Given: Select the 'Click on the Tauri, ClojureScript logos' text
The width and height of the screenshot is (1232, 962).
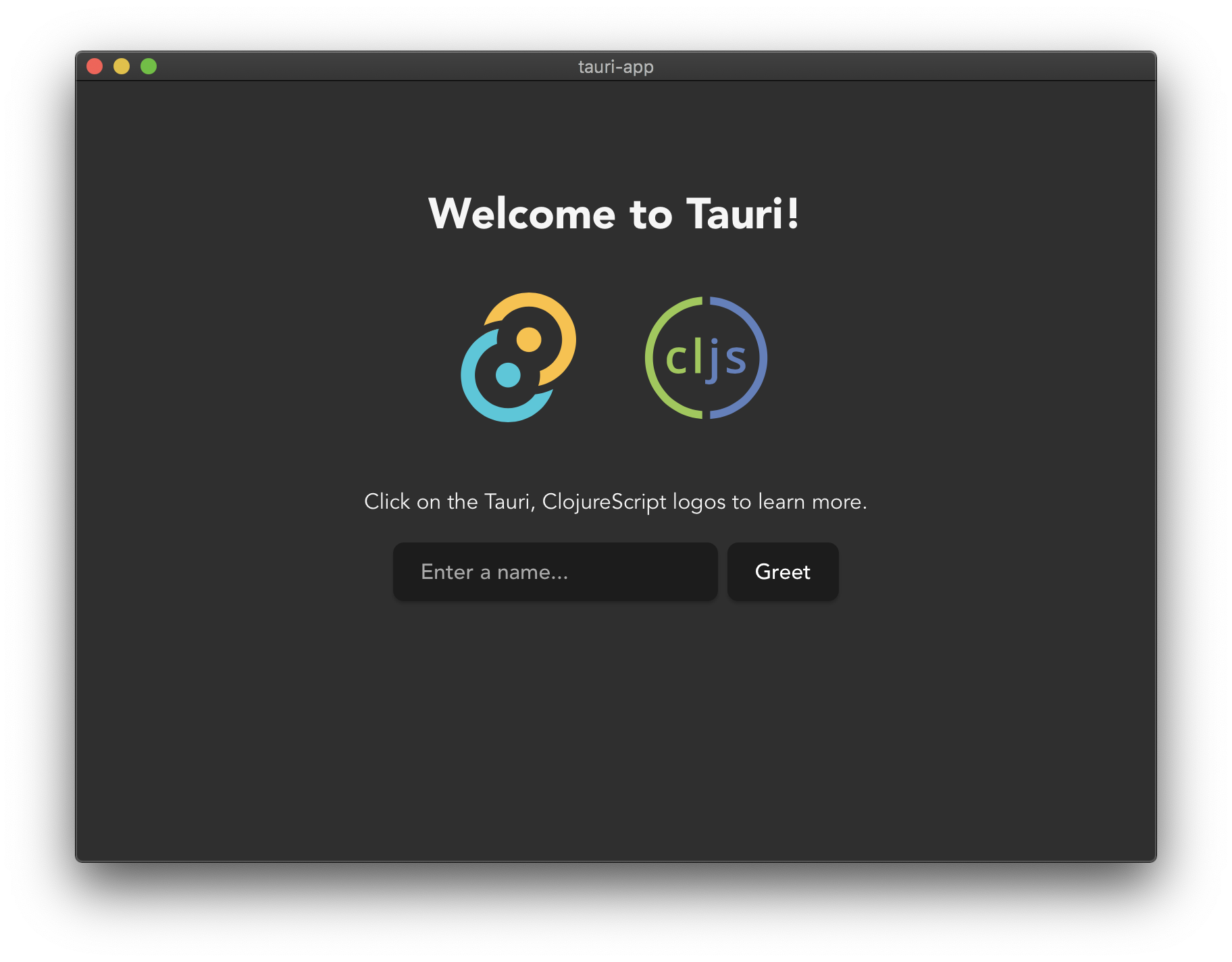Looking at the screenshot, I should pos(545,502).
